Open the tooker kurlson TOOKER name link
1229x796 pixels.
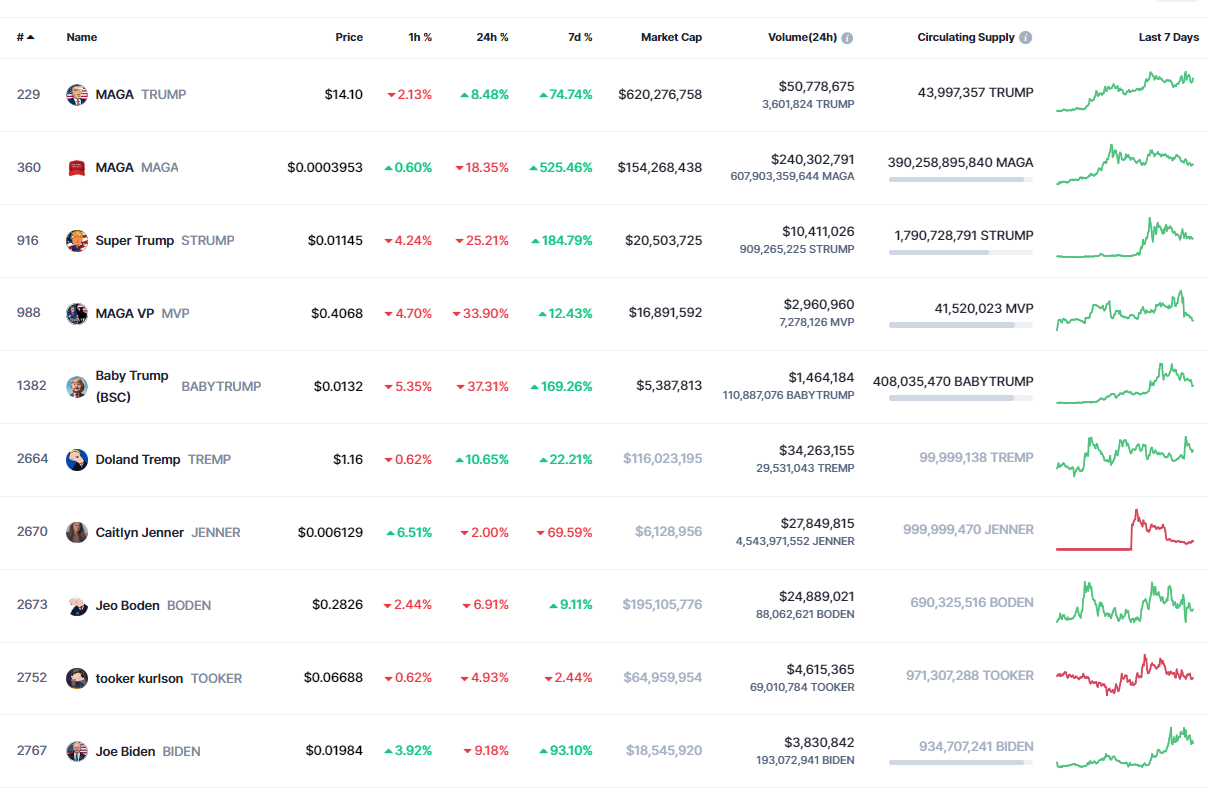click(x=169, y=679)
